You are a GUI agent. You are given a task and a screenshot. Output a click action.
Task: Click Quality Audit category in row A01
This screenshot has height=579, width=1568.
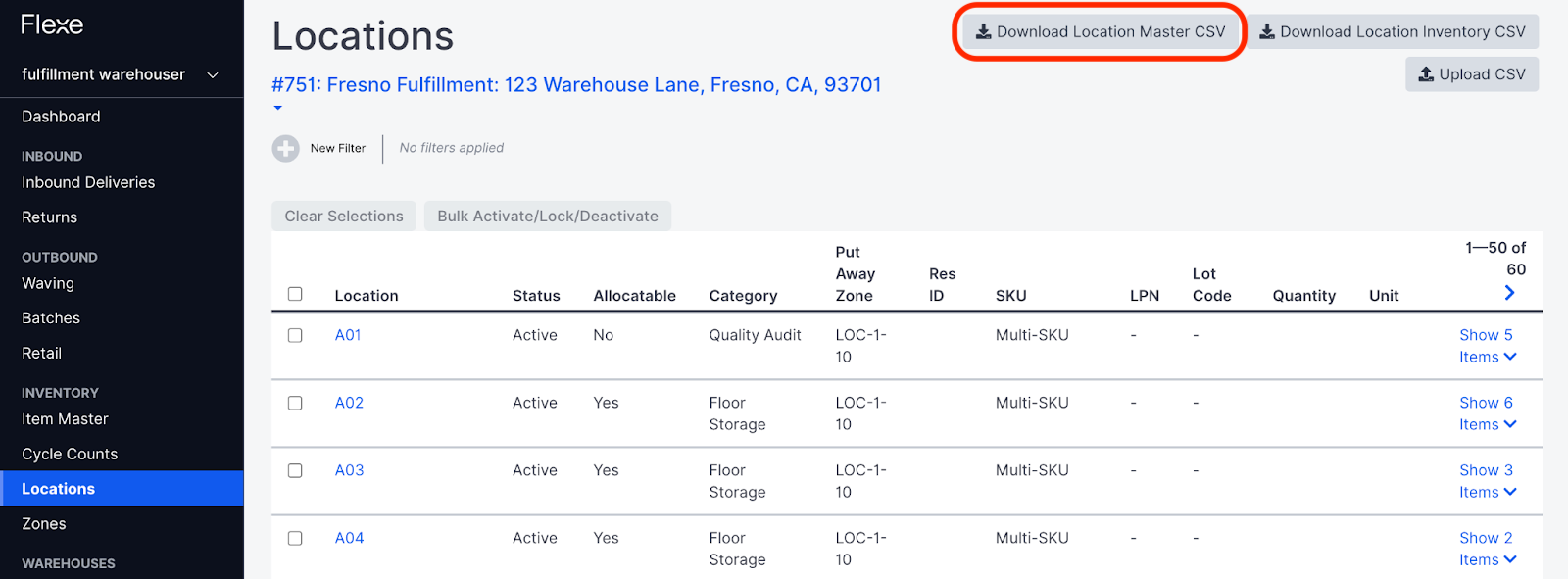pos(755,335)
